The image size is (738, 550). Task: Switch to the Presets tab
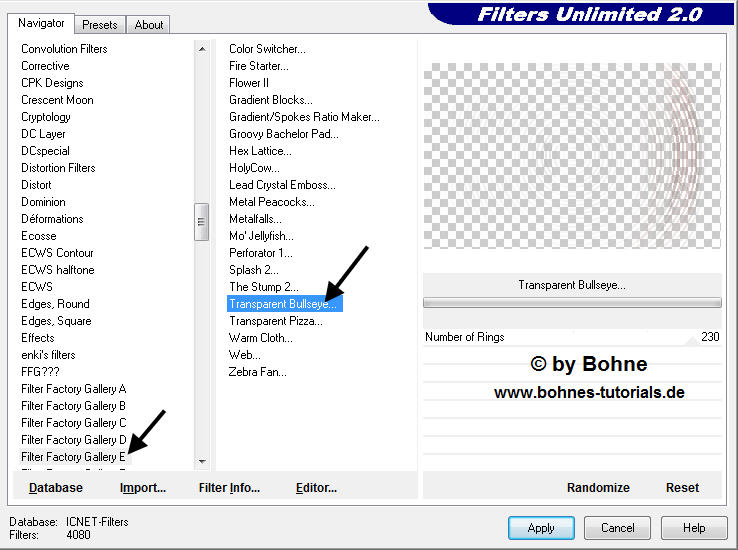[100, 24]
